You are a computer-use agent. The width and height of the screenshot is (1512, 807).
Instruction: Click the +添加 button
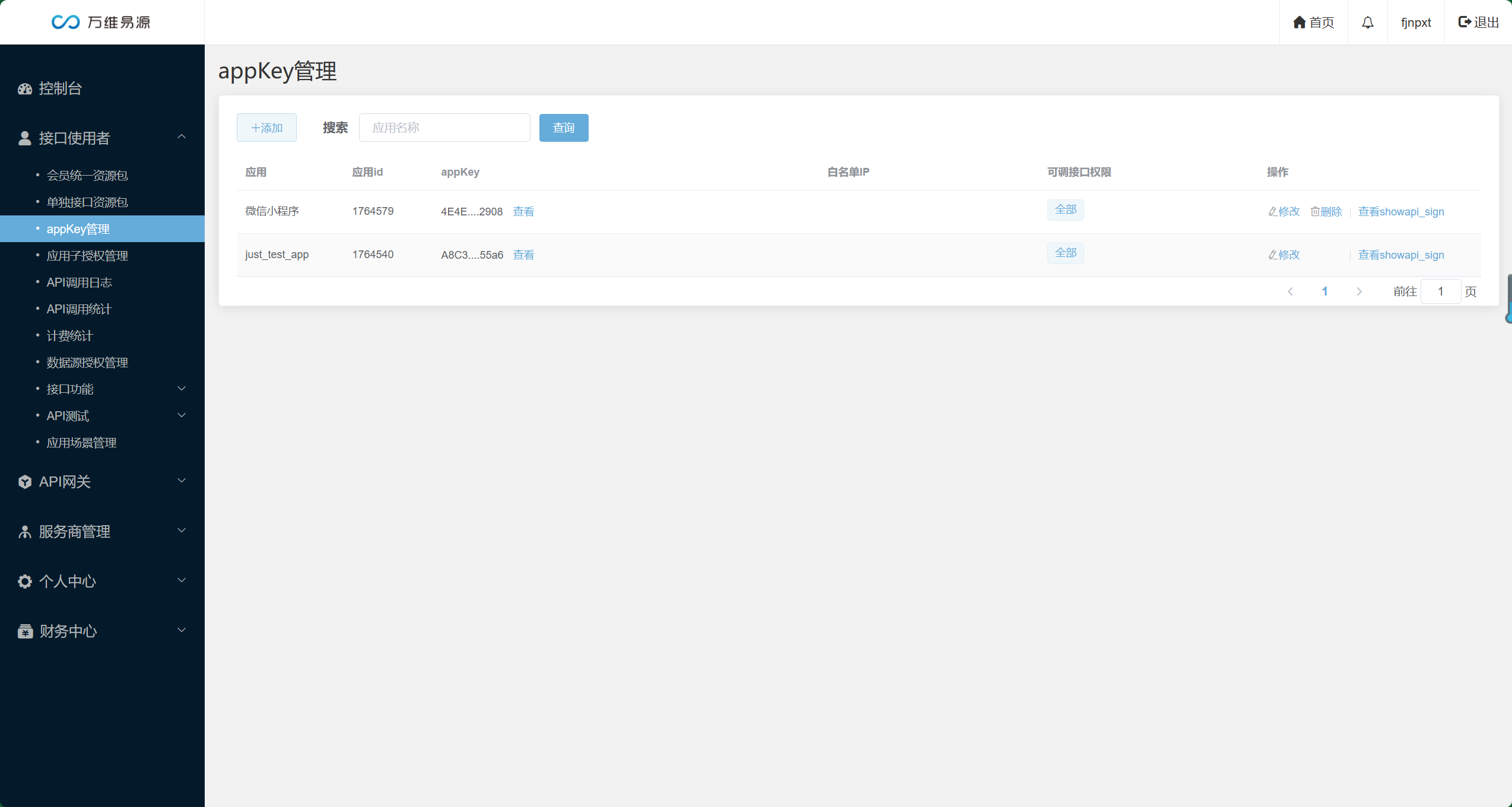(266, 128)
